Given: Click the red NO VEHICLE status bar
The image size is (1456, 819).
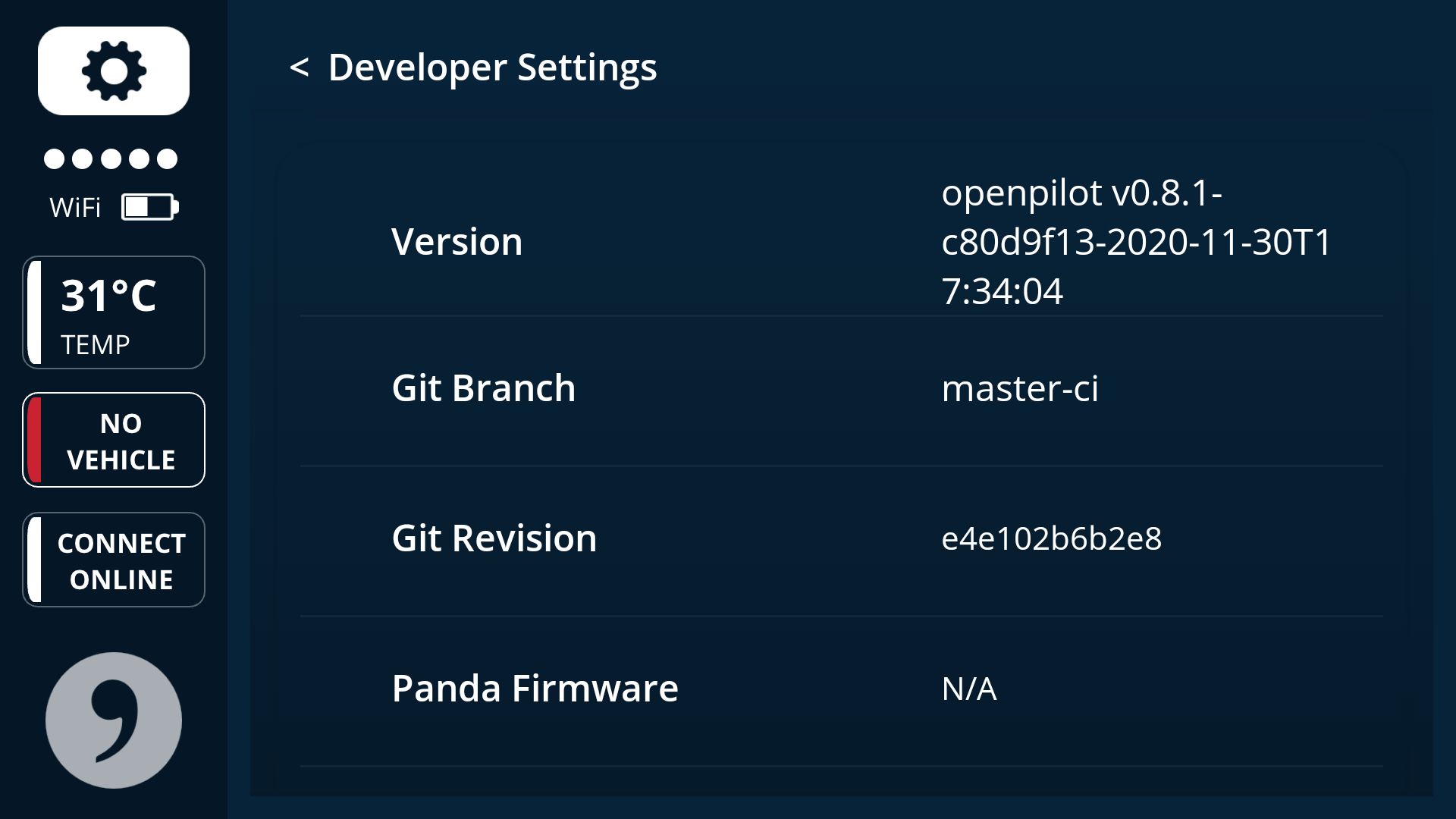Looking at the screenshot, I should [x=33, y=440].
